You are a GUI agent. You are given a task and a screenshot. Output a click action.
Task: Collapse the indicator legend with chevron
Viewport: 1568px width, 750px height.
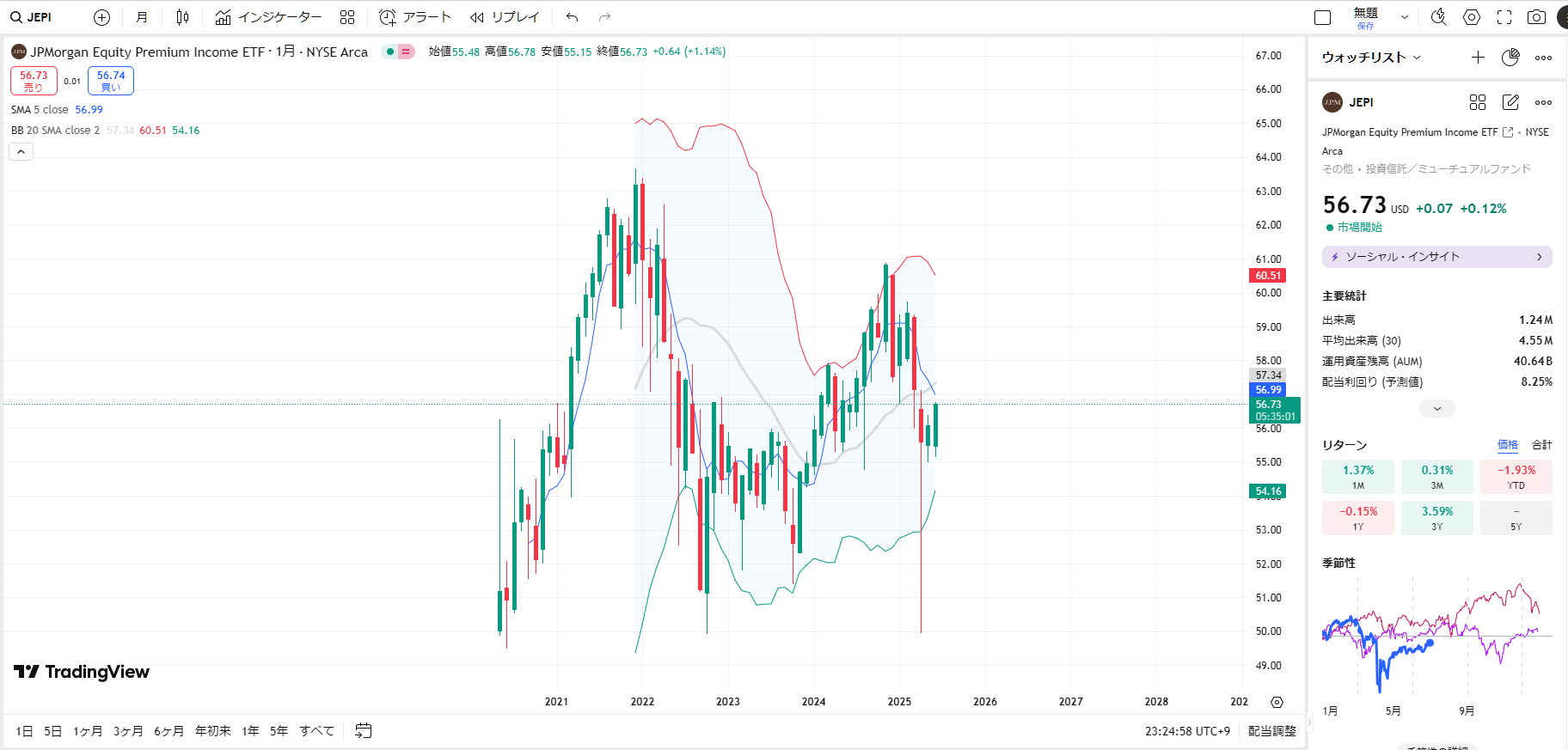tap(21, 151)
